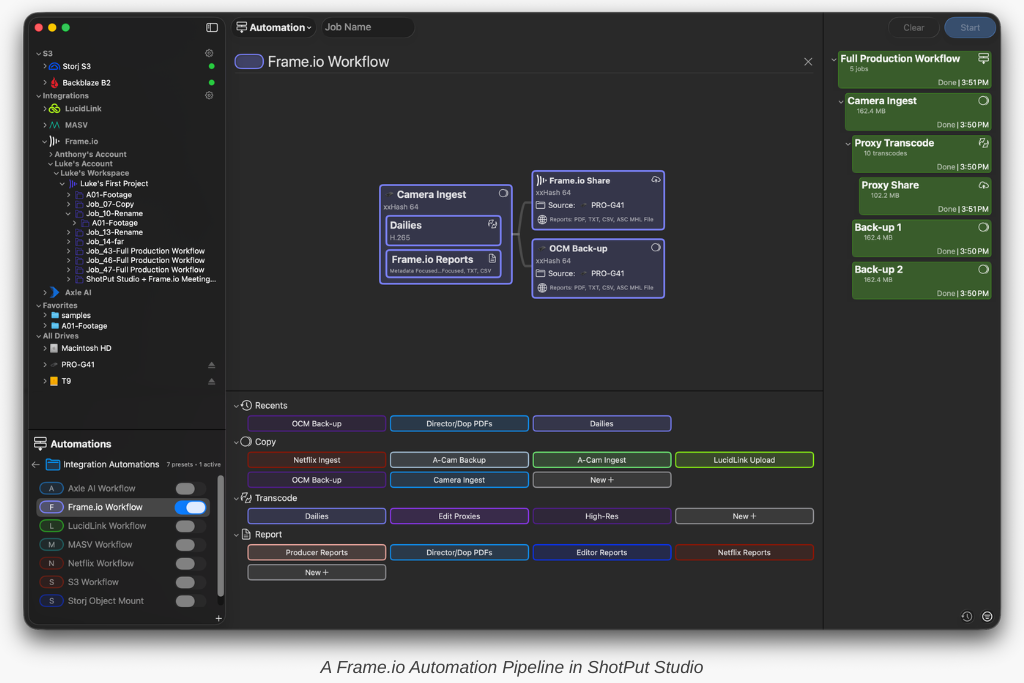Close the Frame.io Workflow editor
The width and height of the screenshot is (1024, 683).
tap(808, 62)
